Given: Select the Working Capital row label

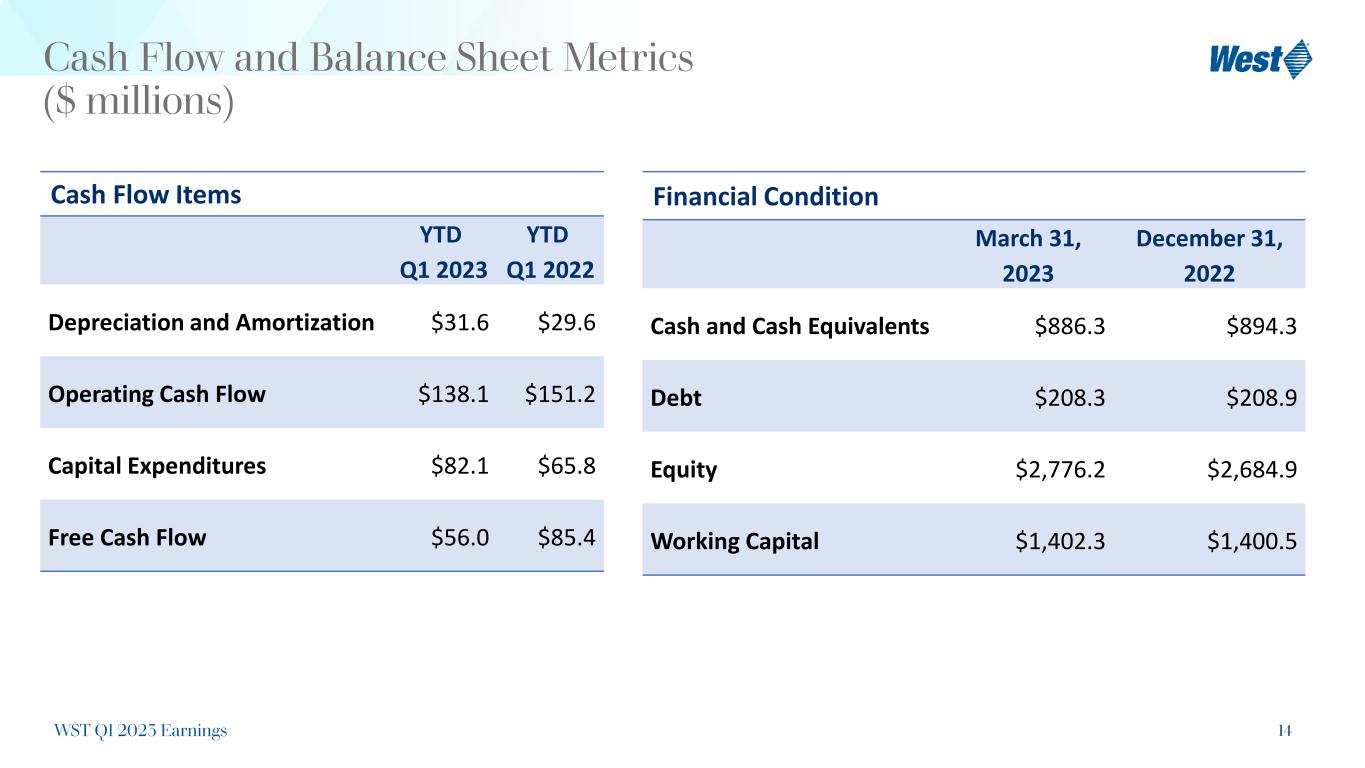Looking at the screenshot, I should coord(734,542).
